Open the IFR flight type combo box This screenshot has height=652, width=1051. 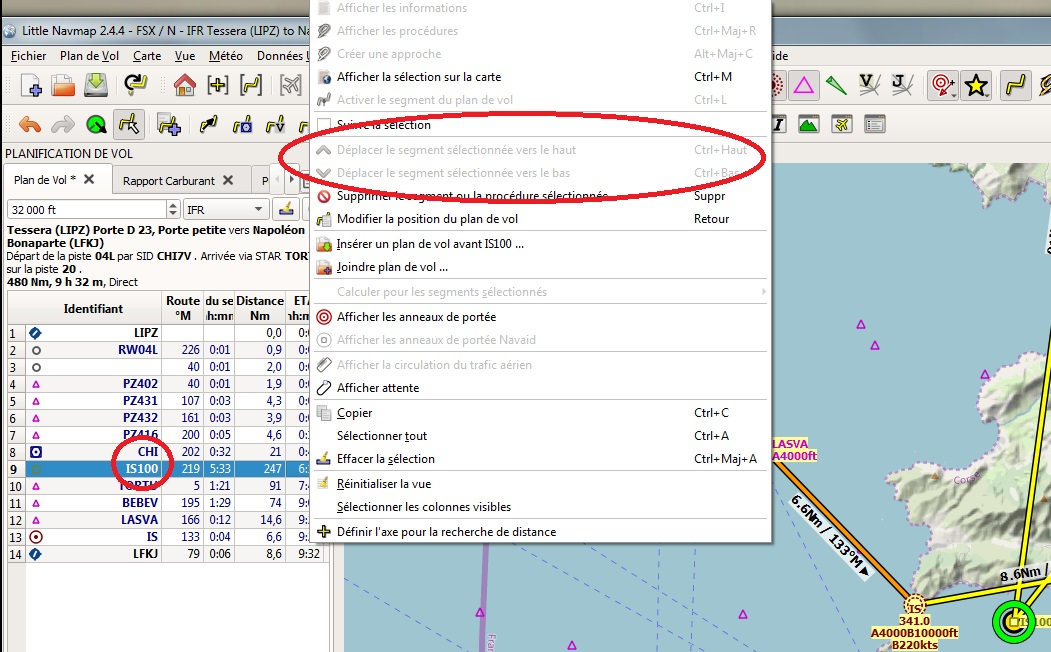(x=226, y=209)
